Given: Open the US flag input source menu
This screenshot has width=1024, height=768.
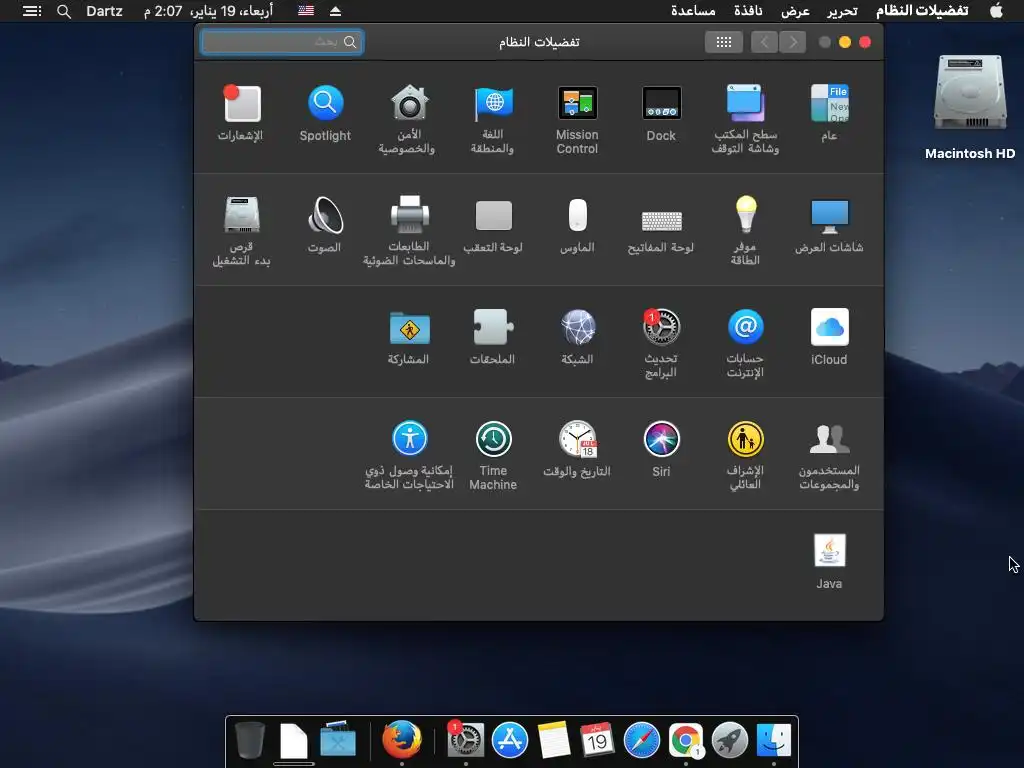Looking at the screenshot, I should [306, 11].
